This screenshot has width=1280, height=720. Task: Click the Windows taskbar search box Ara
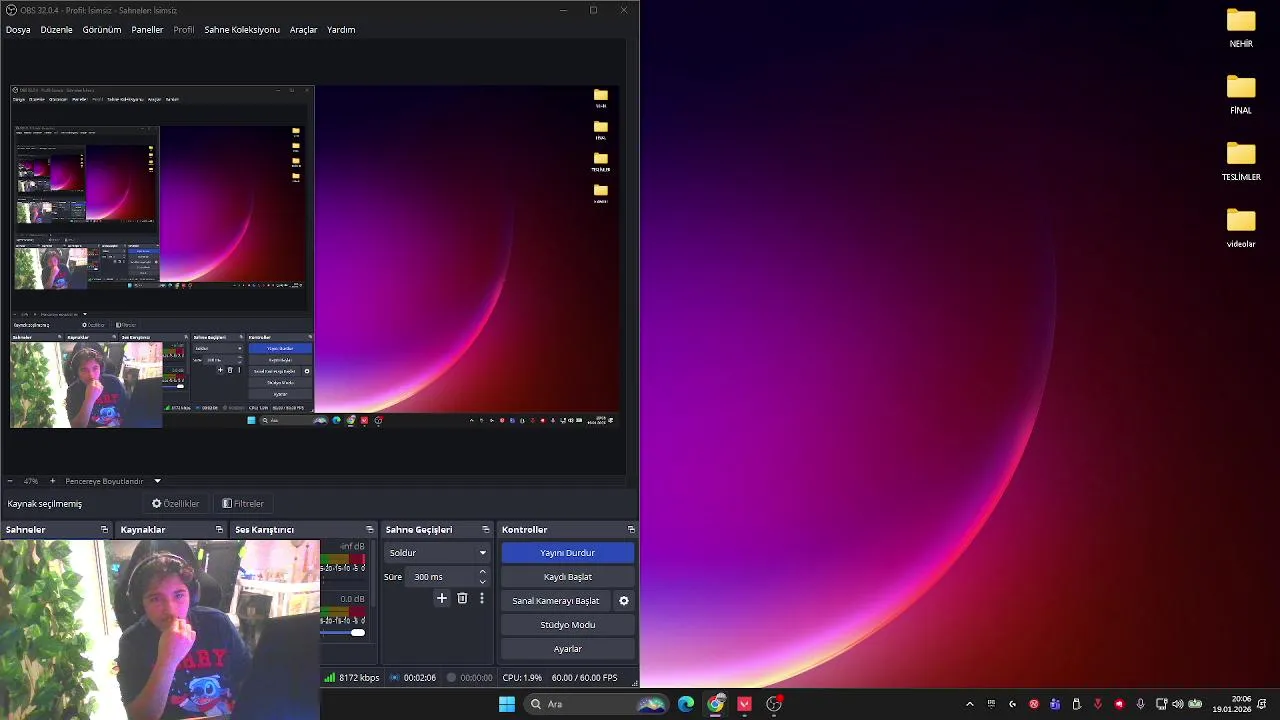(x=597, y=704)
